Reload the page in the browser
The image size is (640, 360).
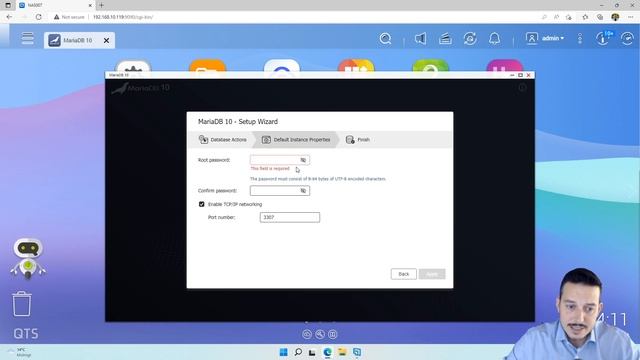click(38, 17)
